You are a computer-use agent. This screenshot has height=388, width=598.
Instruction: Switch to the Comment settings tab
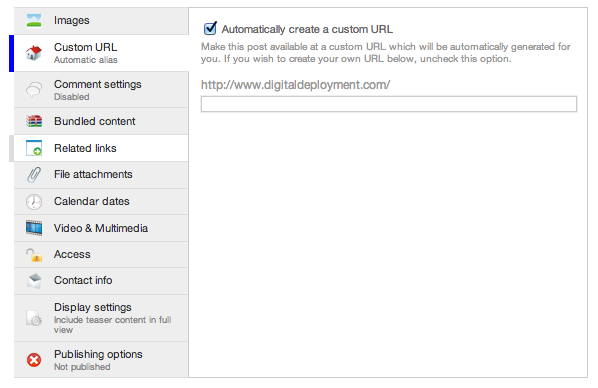click(x=101, y=90)
